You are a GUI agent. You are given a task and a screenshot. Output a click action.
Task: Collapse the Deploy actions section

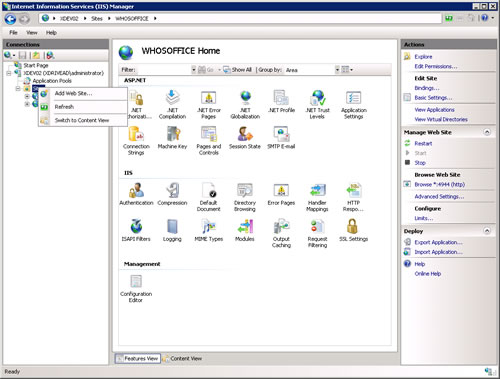(x=487, y=231)
